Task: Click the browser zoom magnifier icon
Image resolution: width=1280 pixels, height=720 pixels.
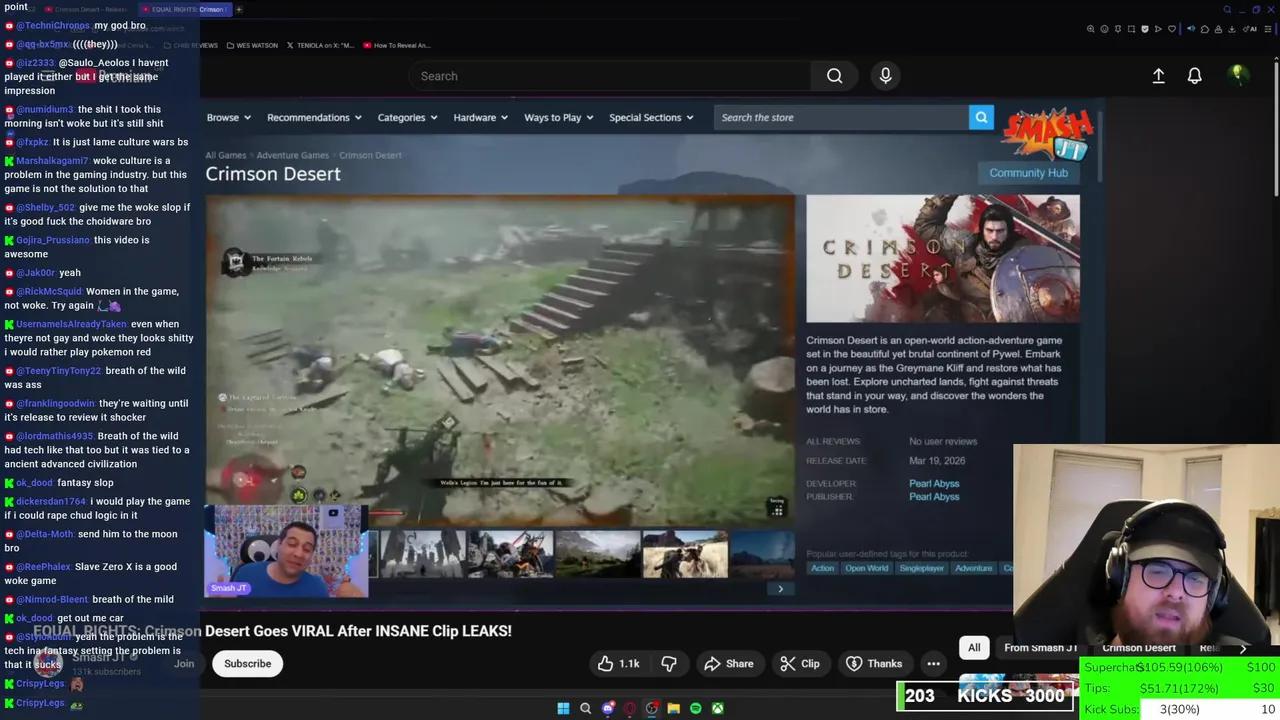Action: click(1091, 29)
